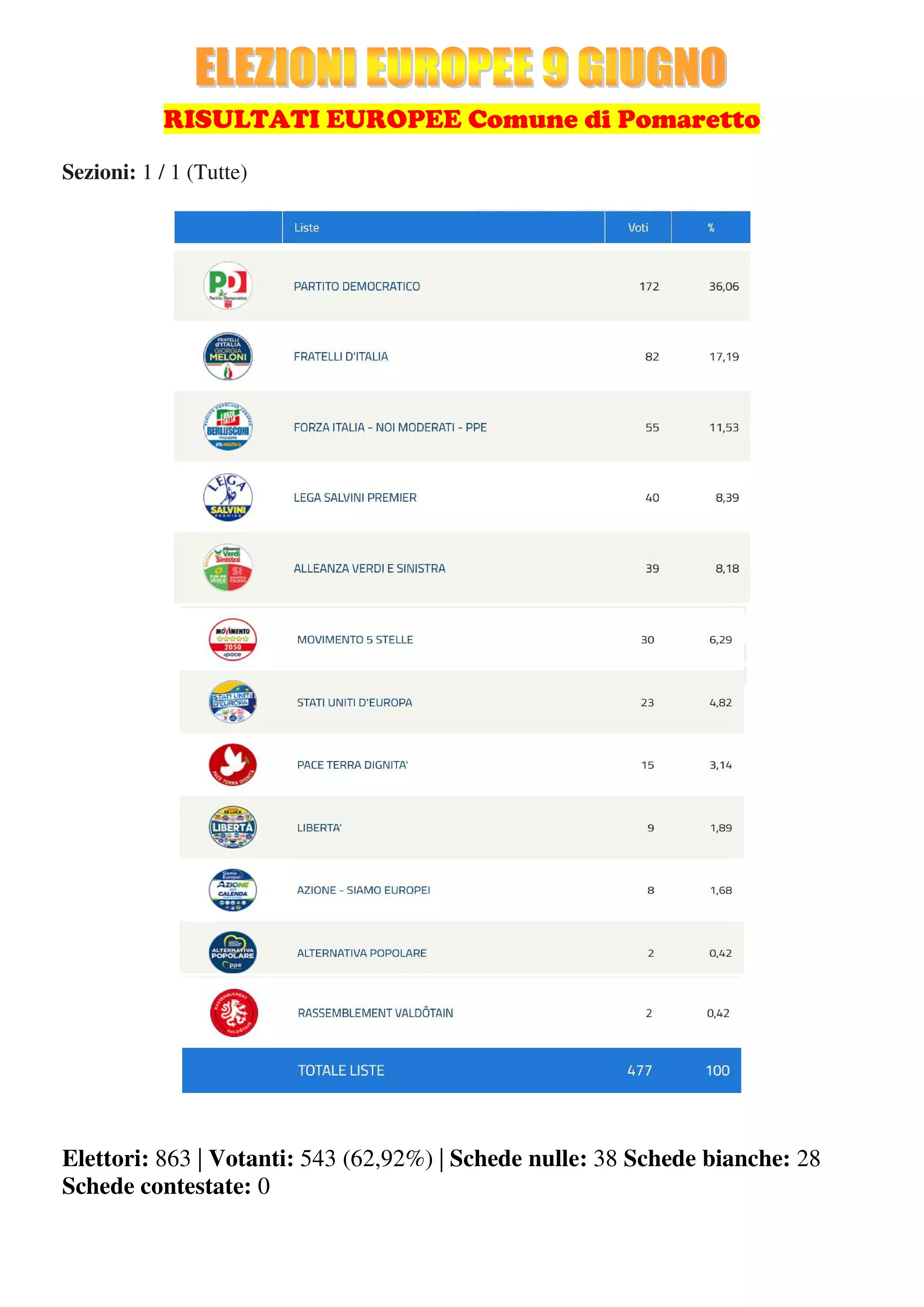Screen dimensions: 924x1307
Task: Open the PARTITO DEMOCRATICO list name
Action: coord(356,286)
